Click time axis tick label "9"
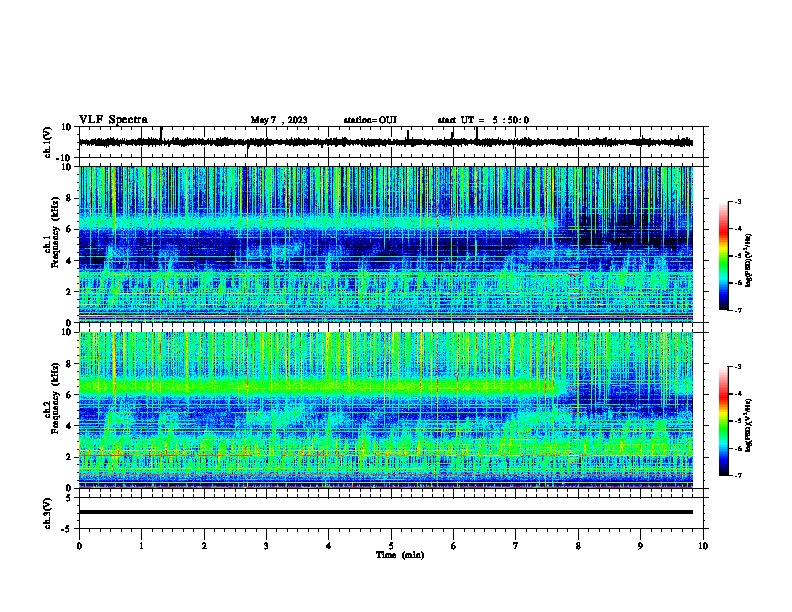 pyautogui.click(x=640, y=546)
